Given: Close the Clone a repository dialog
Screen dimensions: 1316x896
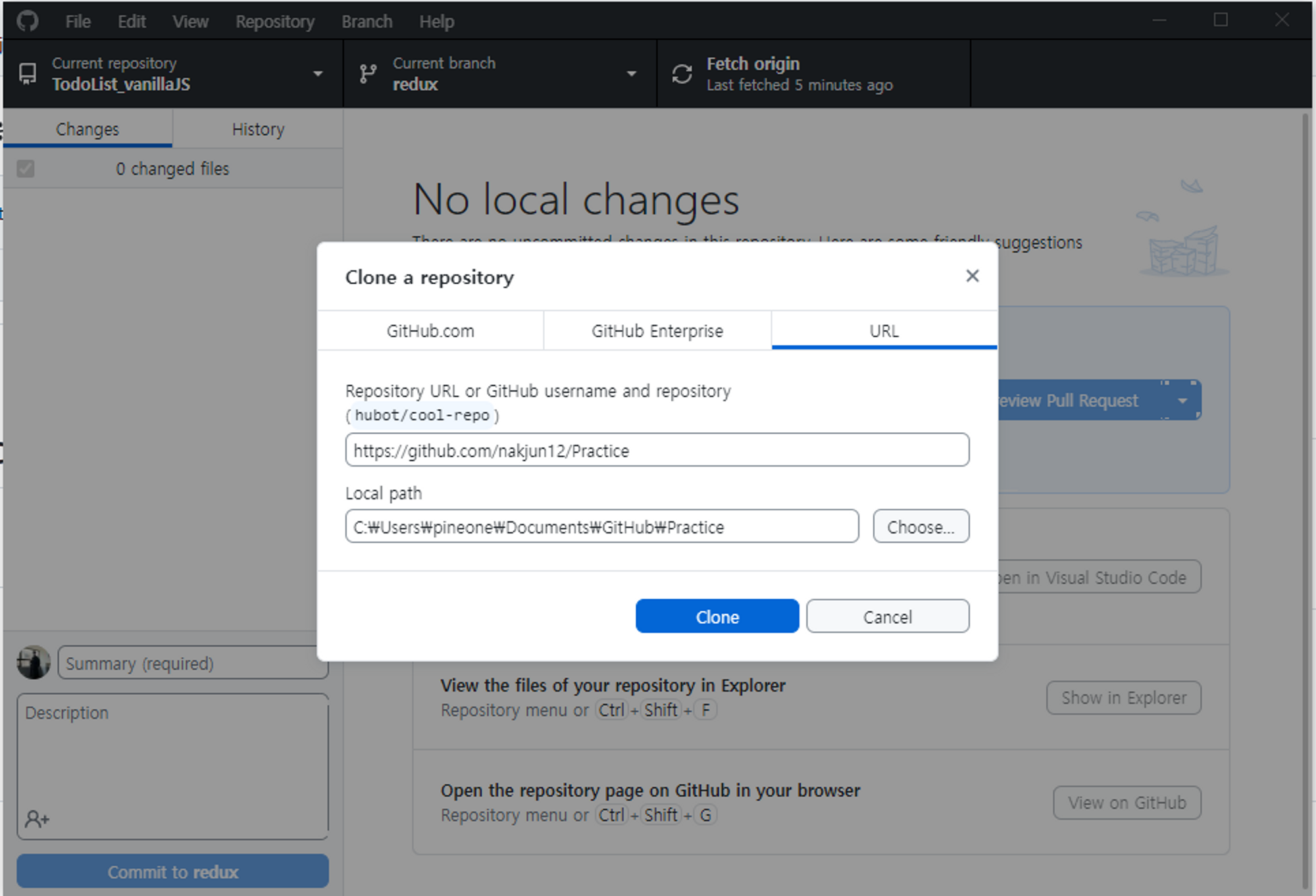Looking at the screenshot, I should pos(972,276).
